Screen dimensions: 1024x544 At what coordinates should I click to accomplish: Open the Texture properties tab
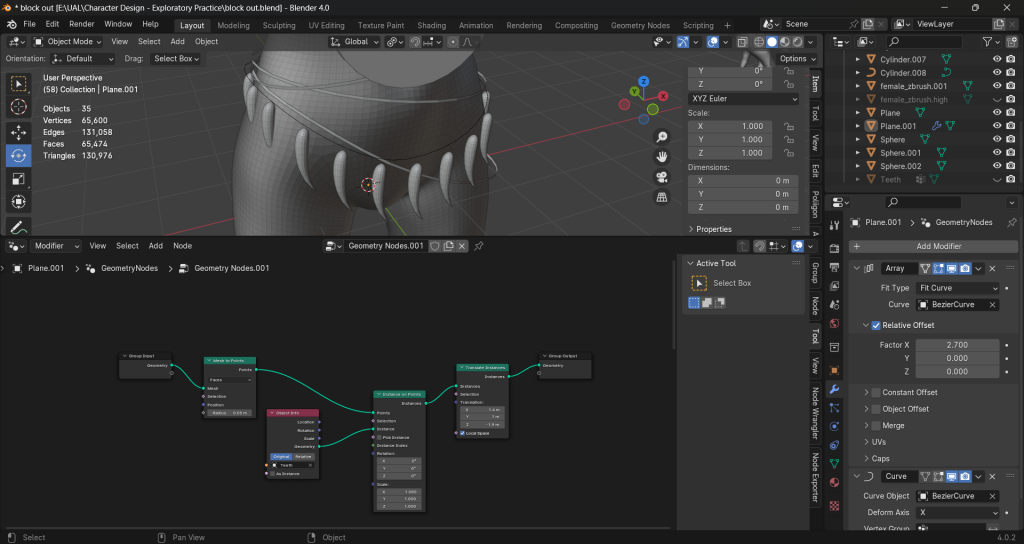pos(834,505)
